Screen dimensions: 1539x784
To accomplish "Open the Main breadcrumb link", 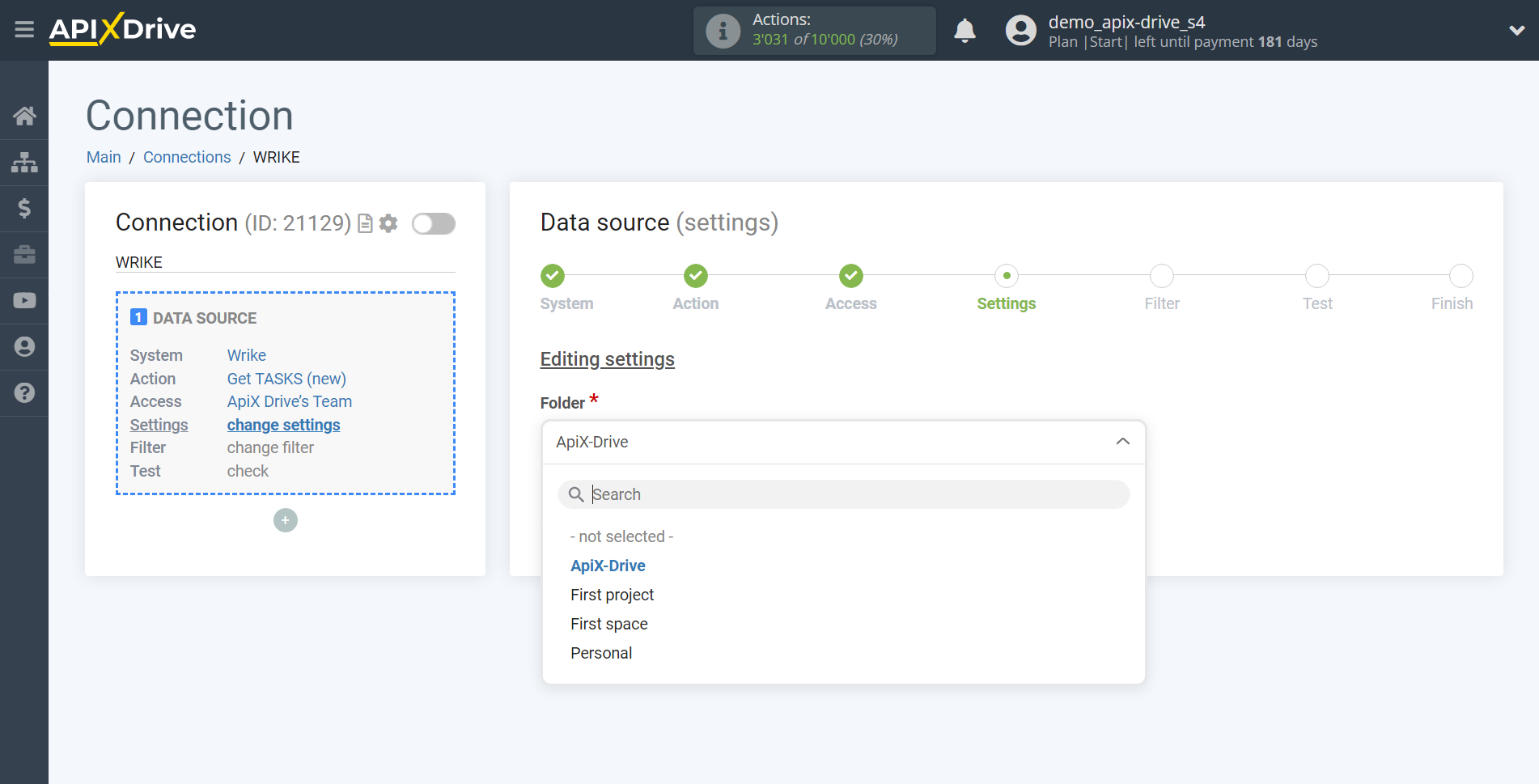I will click(x=104, y=157).
